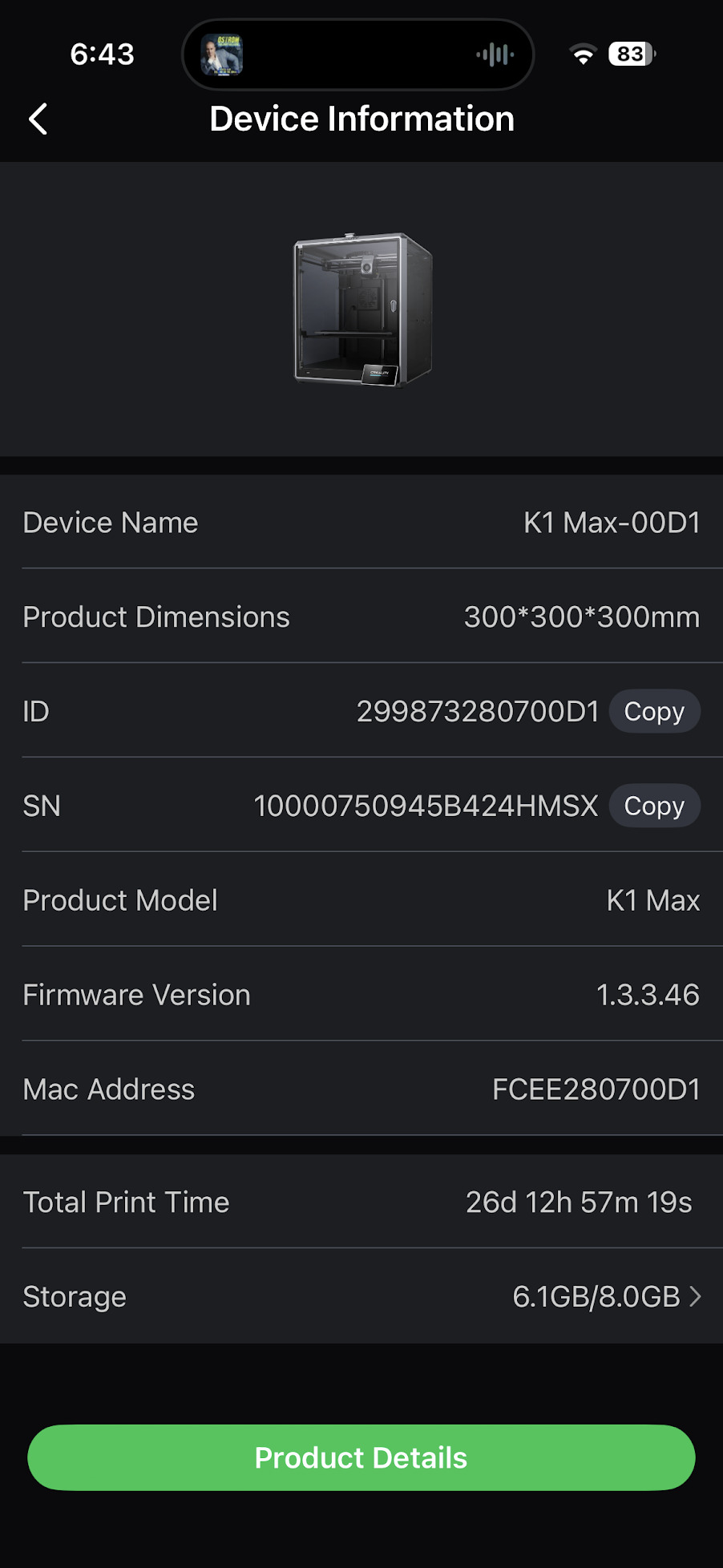Tap the Wi-Fi status icon

(584, 55)
